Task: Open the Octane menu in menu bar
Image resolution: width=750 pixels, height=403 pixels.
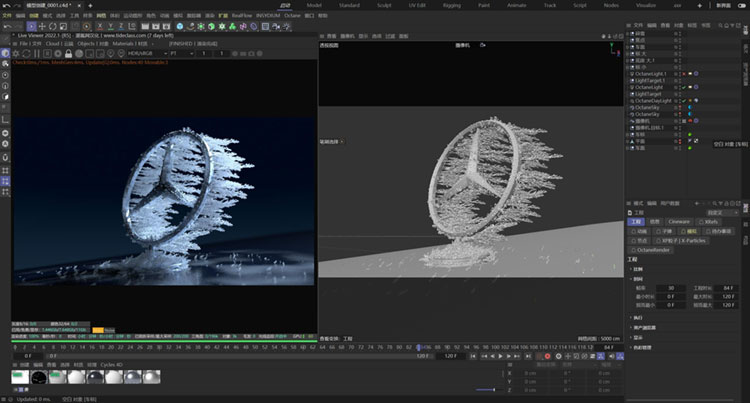Action: pyautogui.click(x=292, y=16)
